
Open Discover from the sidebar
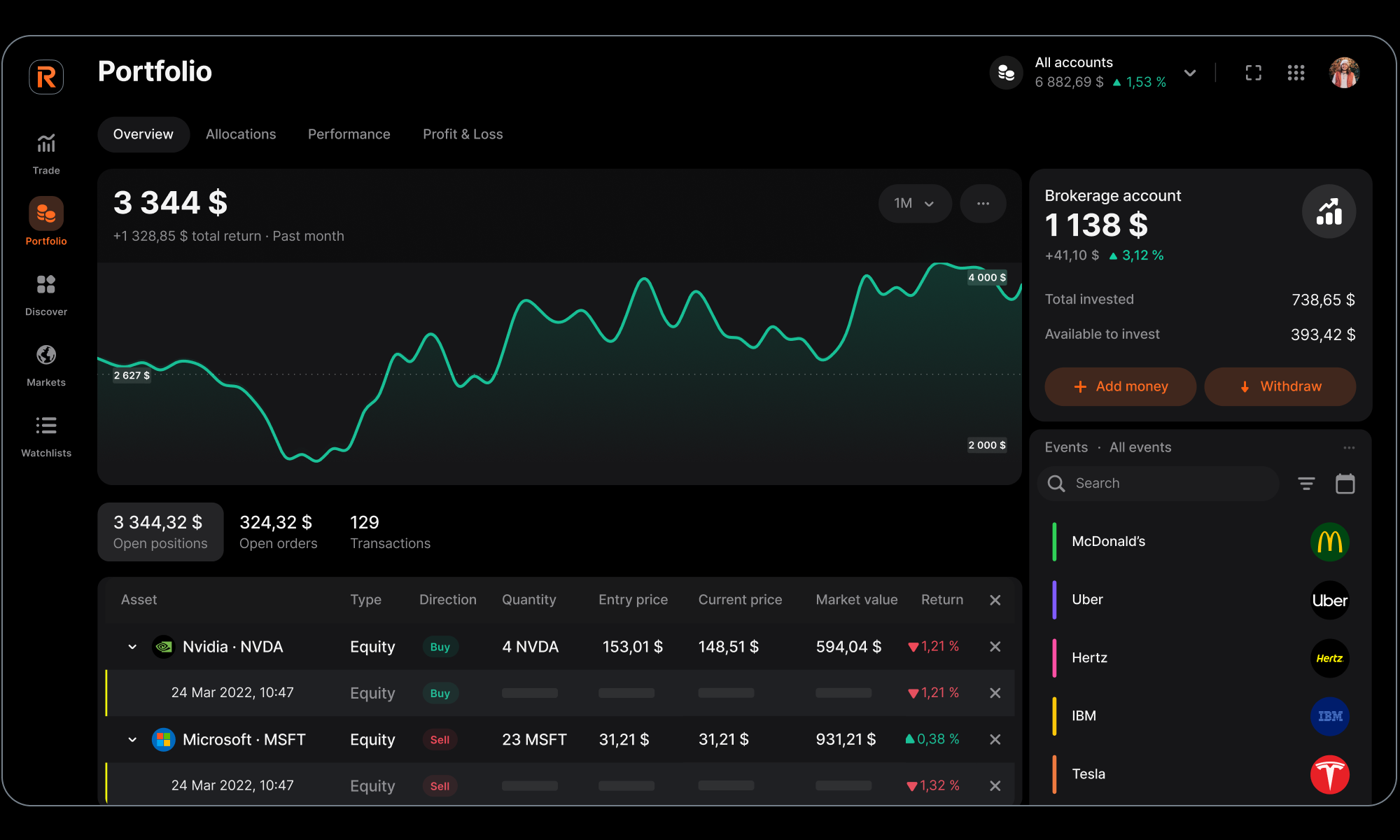point(46,295)
